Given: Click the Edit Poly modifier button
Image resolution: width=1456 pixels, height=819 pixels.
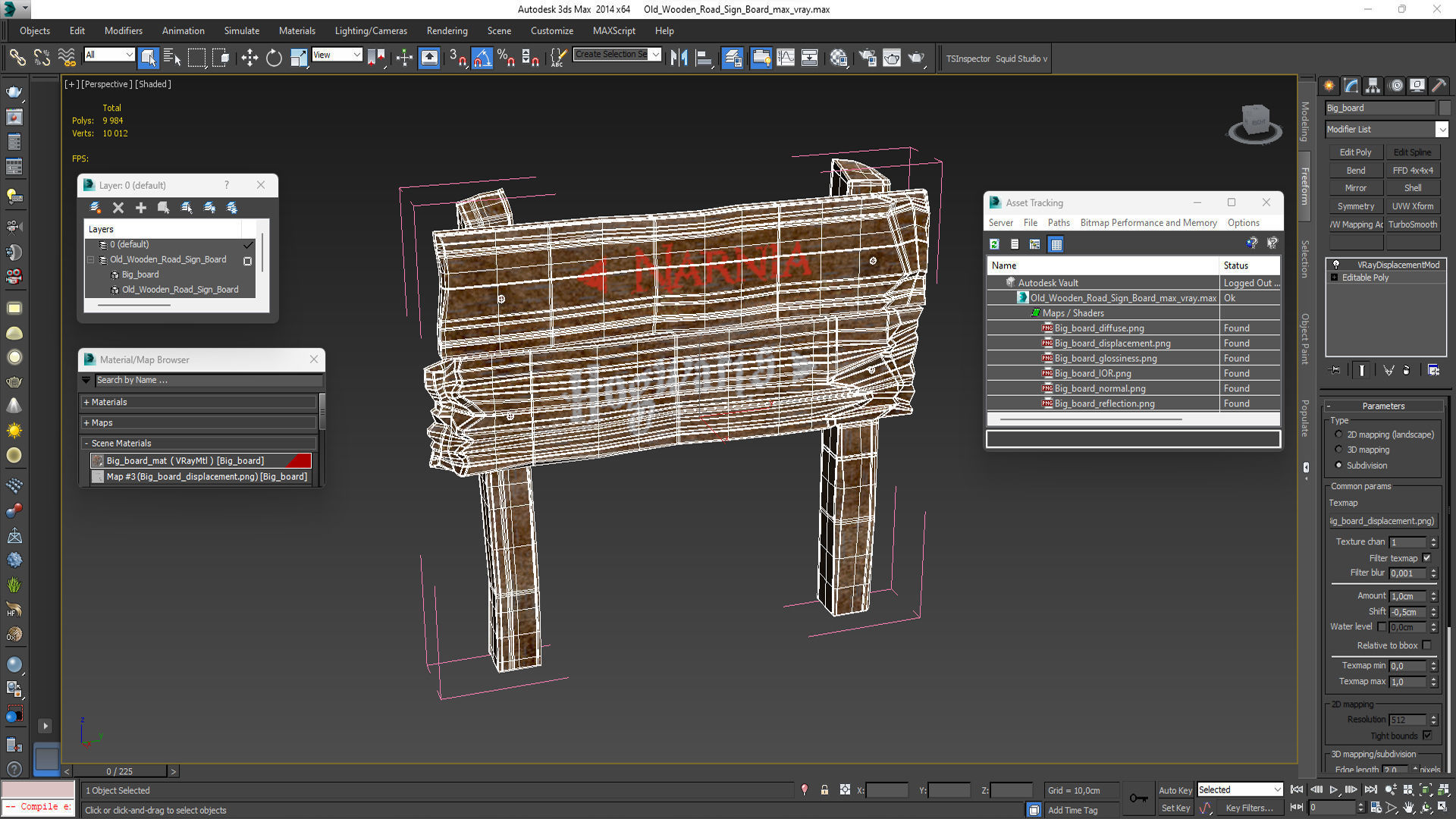Looking at the screenshot, I should click(x=1355, y=152).
